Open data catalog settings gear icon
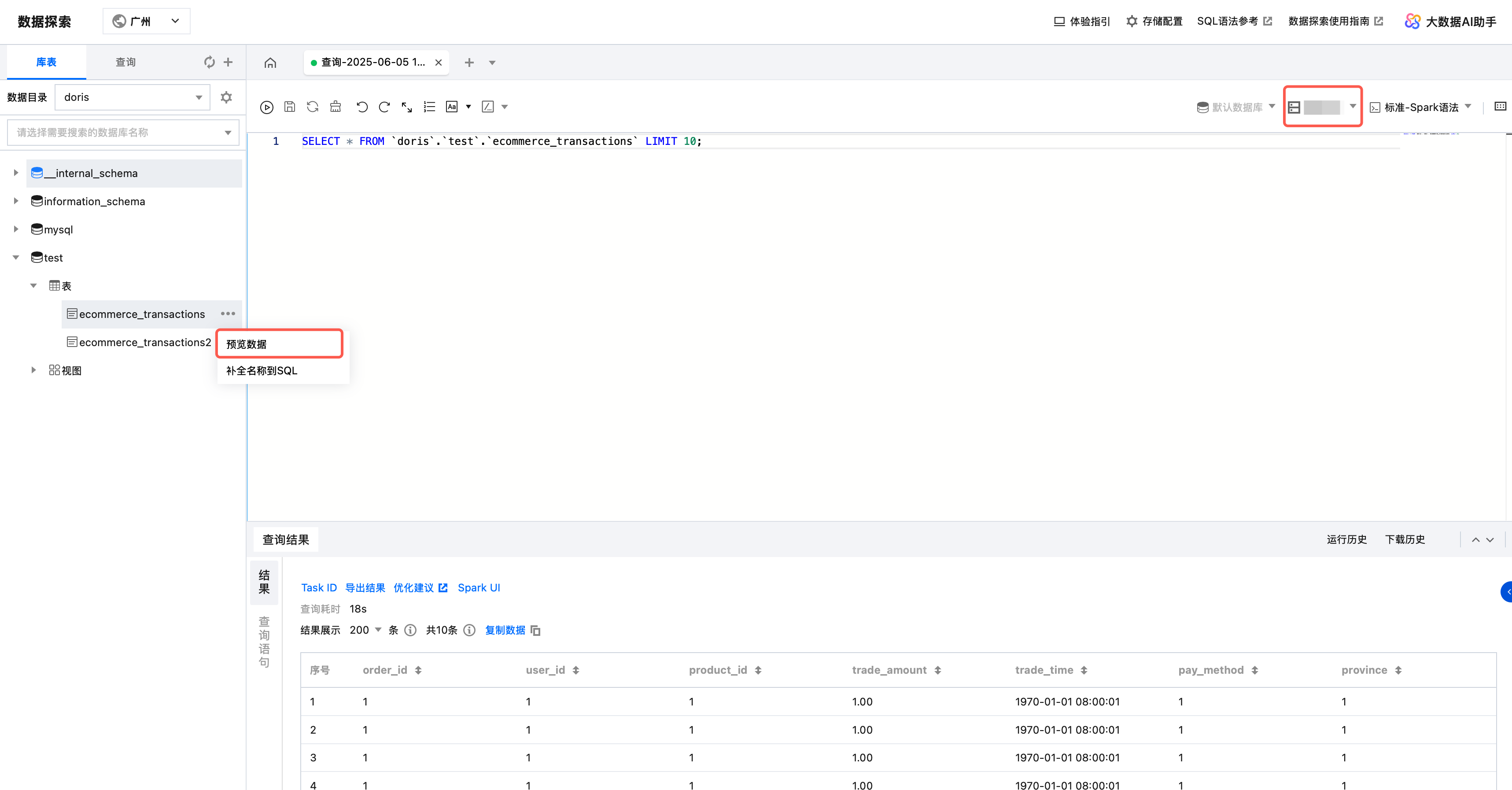The height and width of the screenshot is (790, 1512). pyautogui.click(x=226, y=97)
